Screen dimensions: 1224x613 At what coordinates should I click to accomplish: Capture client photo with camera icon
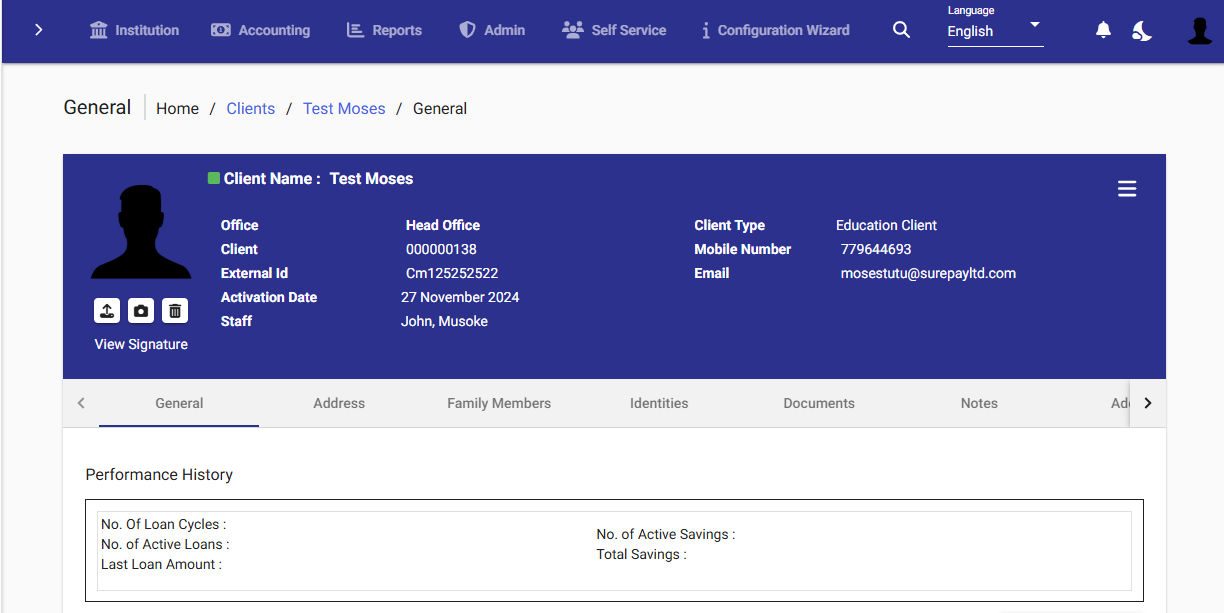[141, 311]
